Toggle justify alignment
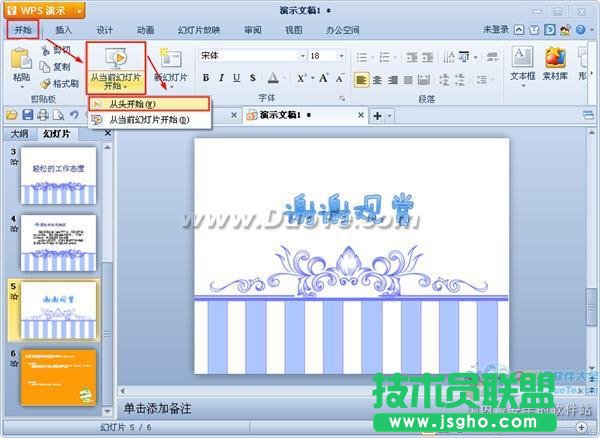Image resolution: width=600 pixels, height=438 pixels. coord(408,80)
